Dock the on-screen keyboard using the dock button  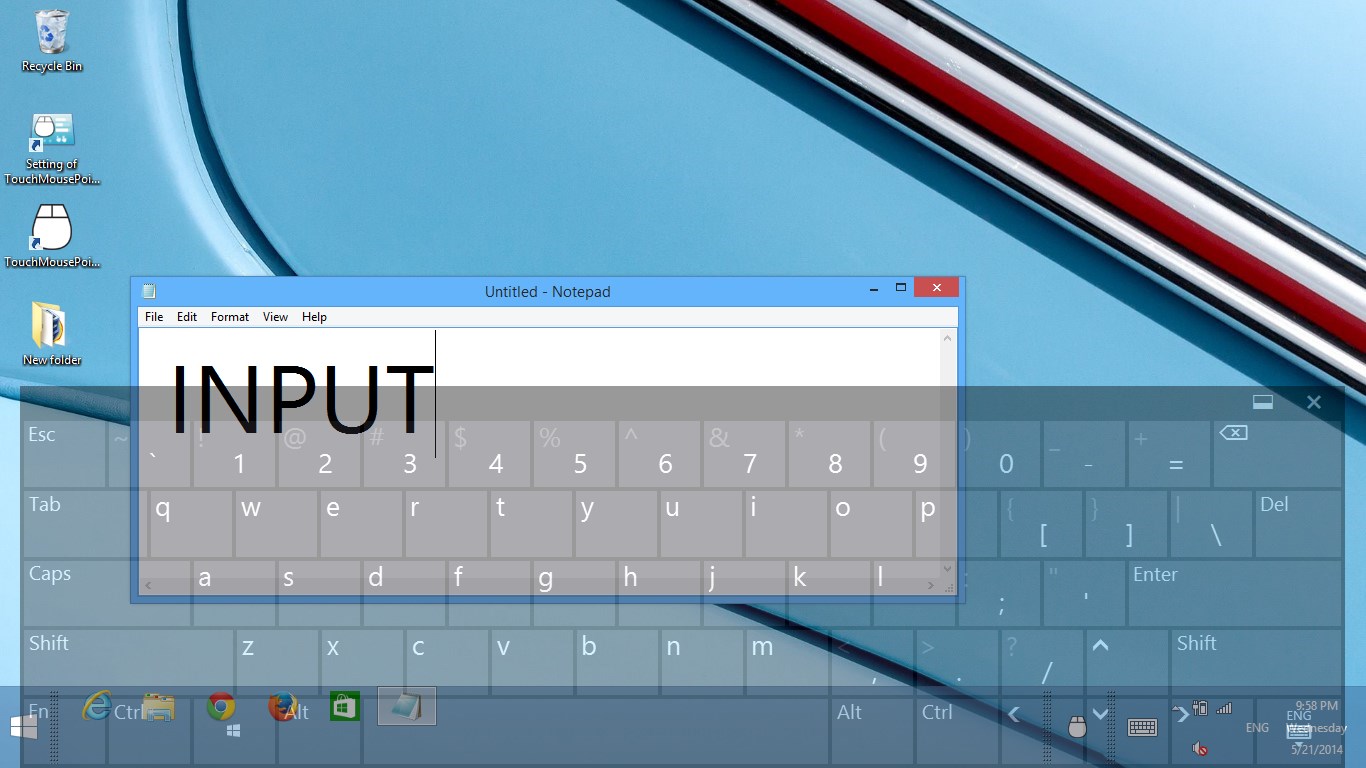(1262, 402)
